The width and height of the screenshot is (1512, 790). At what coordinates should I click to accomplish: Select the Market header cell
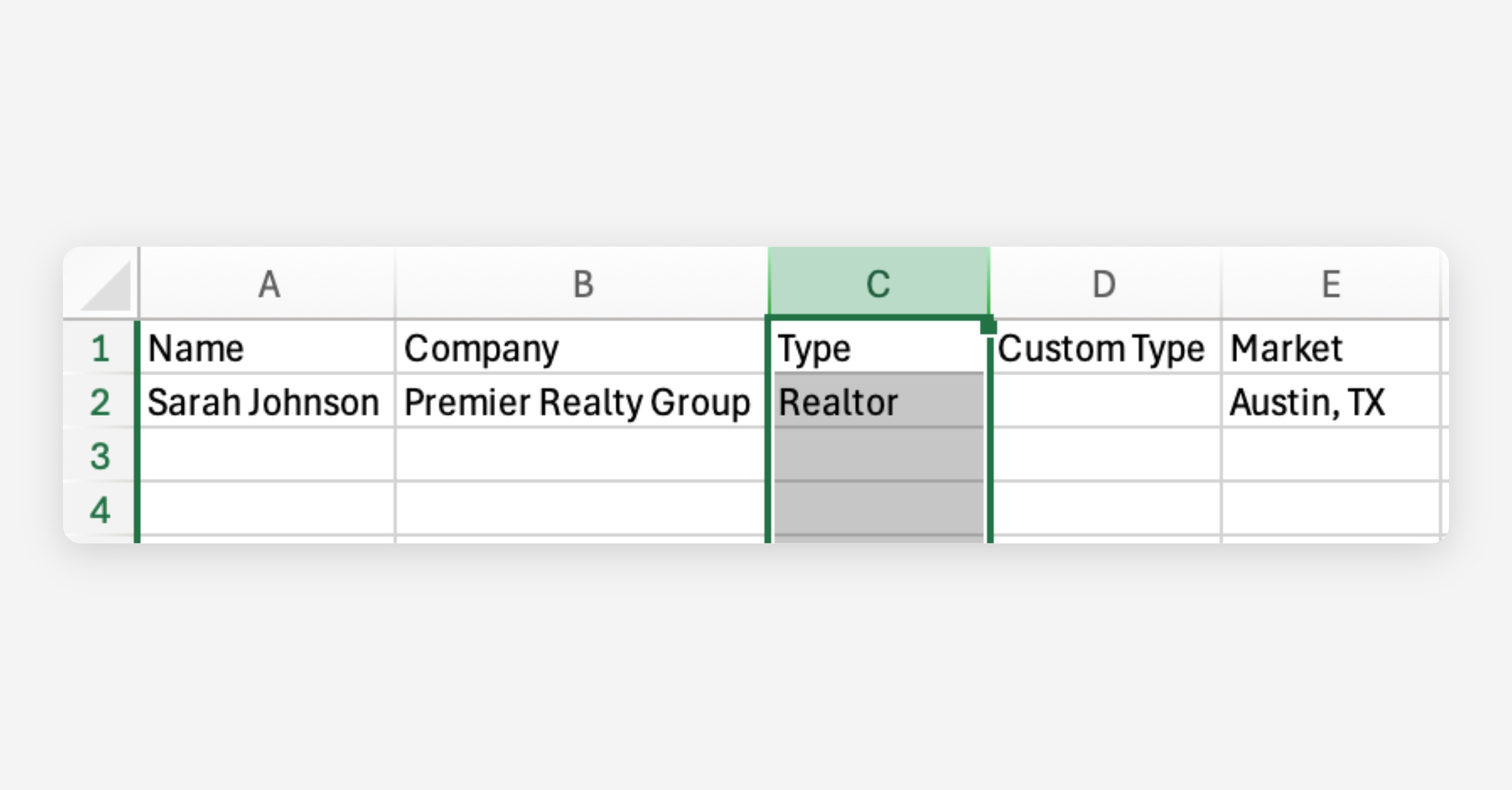pos(1331,348)
